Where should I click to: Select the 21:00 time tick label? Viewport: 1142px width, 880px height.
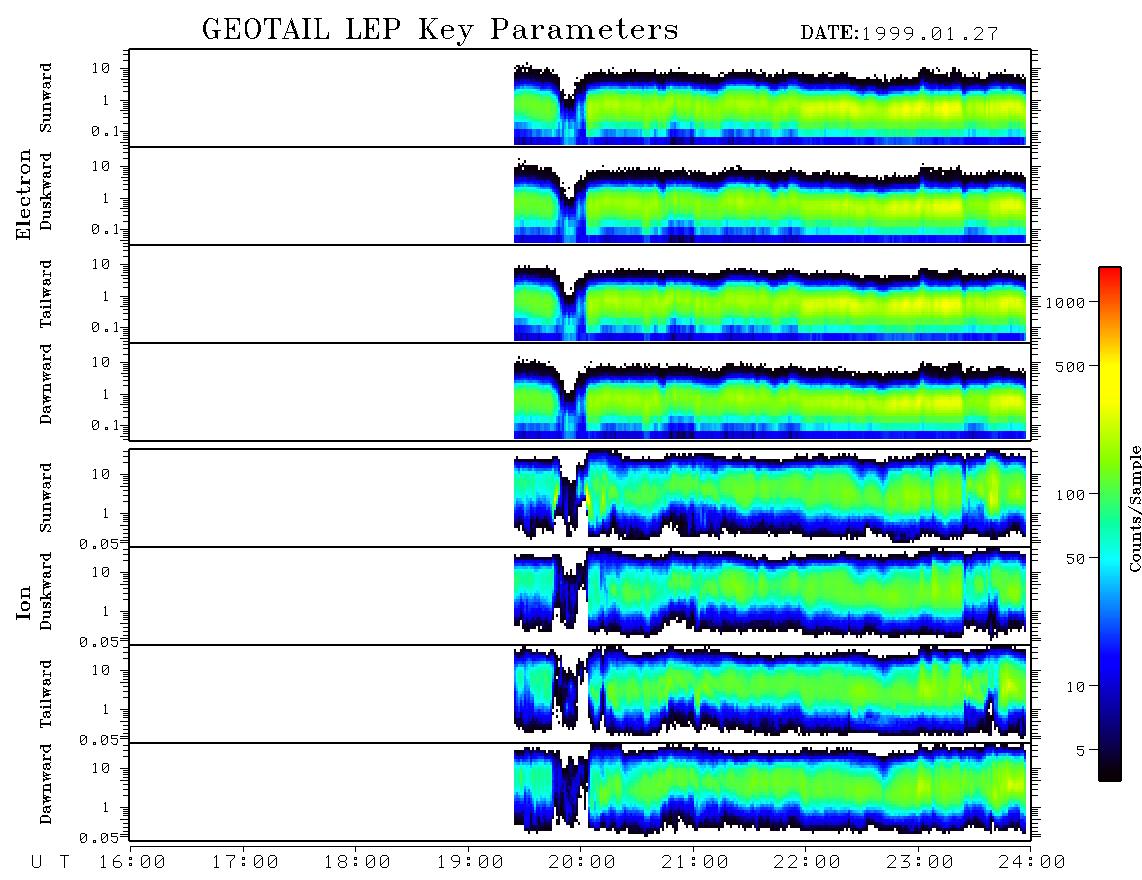click(x=695, y=862)
